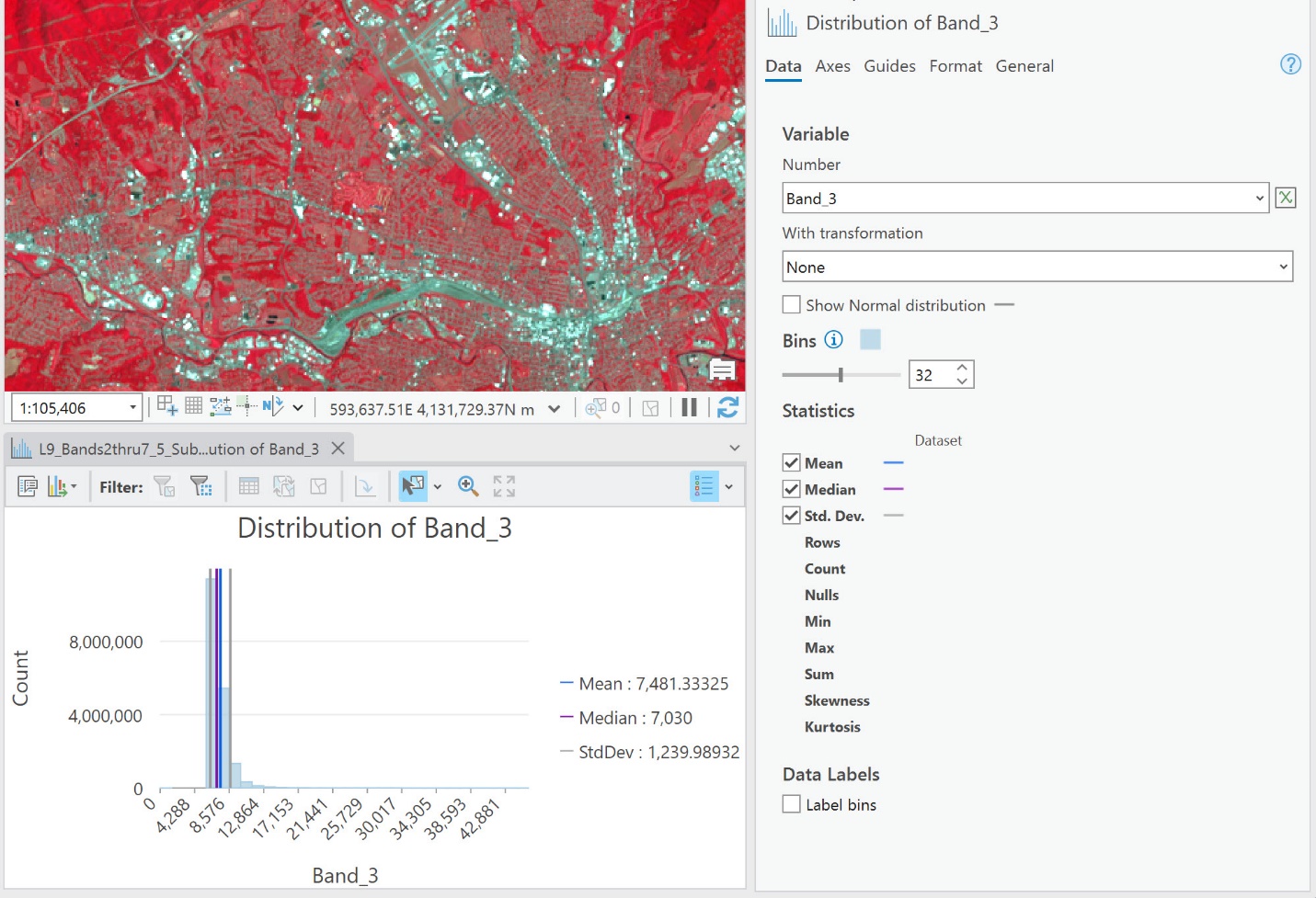Image resolution: width=1316 pixels, height=898 pixels.
Task: Uncheck the Std. Dev. statistic
Action: tap(791, 516)
